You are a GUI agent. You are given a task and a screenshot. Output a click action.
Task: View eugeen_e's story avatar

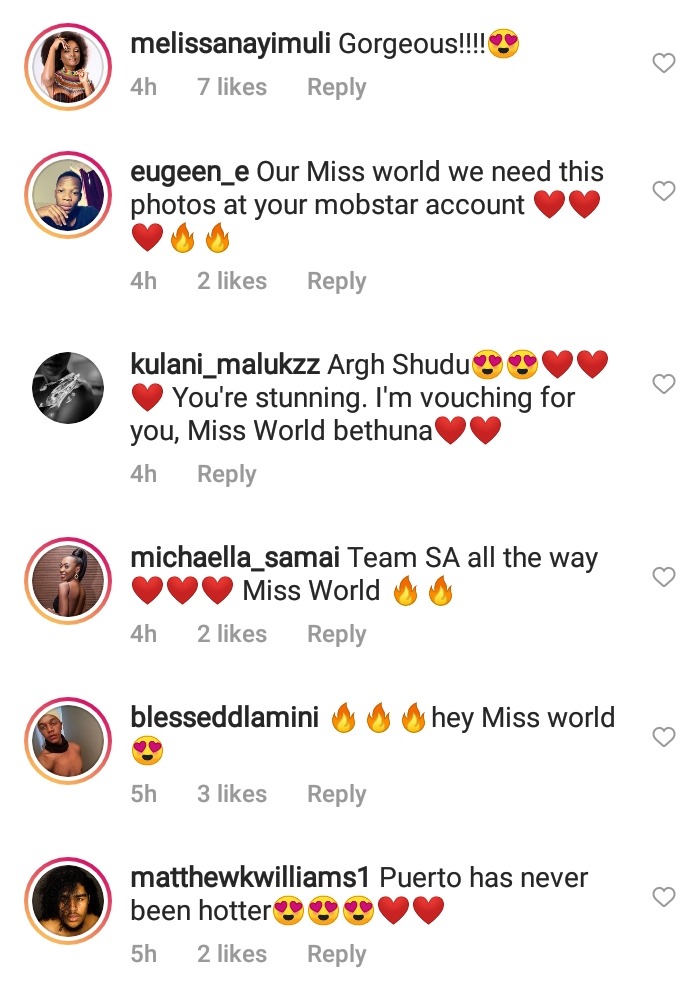click(x=68, y=195)
